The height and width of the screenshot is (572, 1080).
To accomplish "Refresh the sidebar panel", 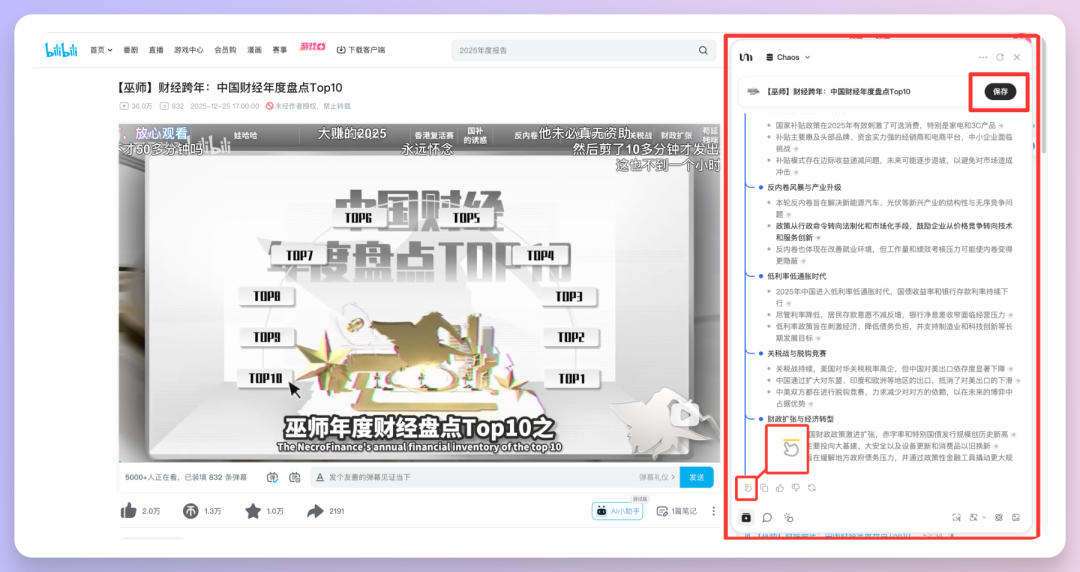I will tap(1000, 58).
